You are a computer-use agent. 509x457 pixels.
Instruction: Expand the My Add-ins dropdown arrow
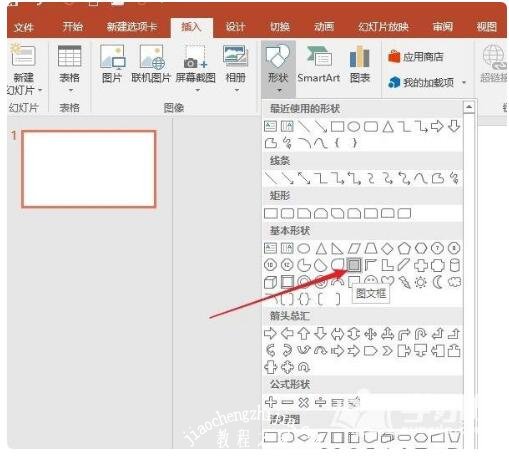click(464, 82)
